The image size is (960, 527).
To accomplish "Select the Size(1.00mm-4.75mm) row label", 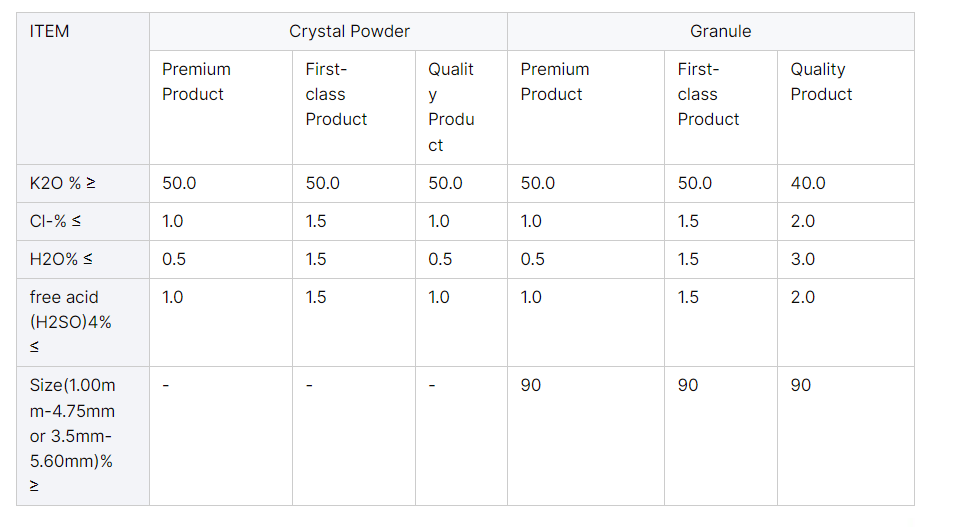I will coord(72,436).
